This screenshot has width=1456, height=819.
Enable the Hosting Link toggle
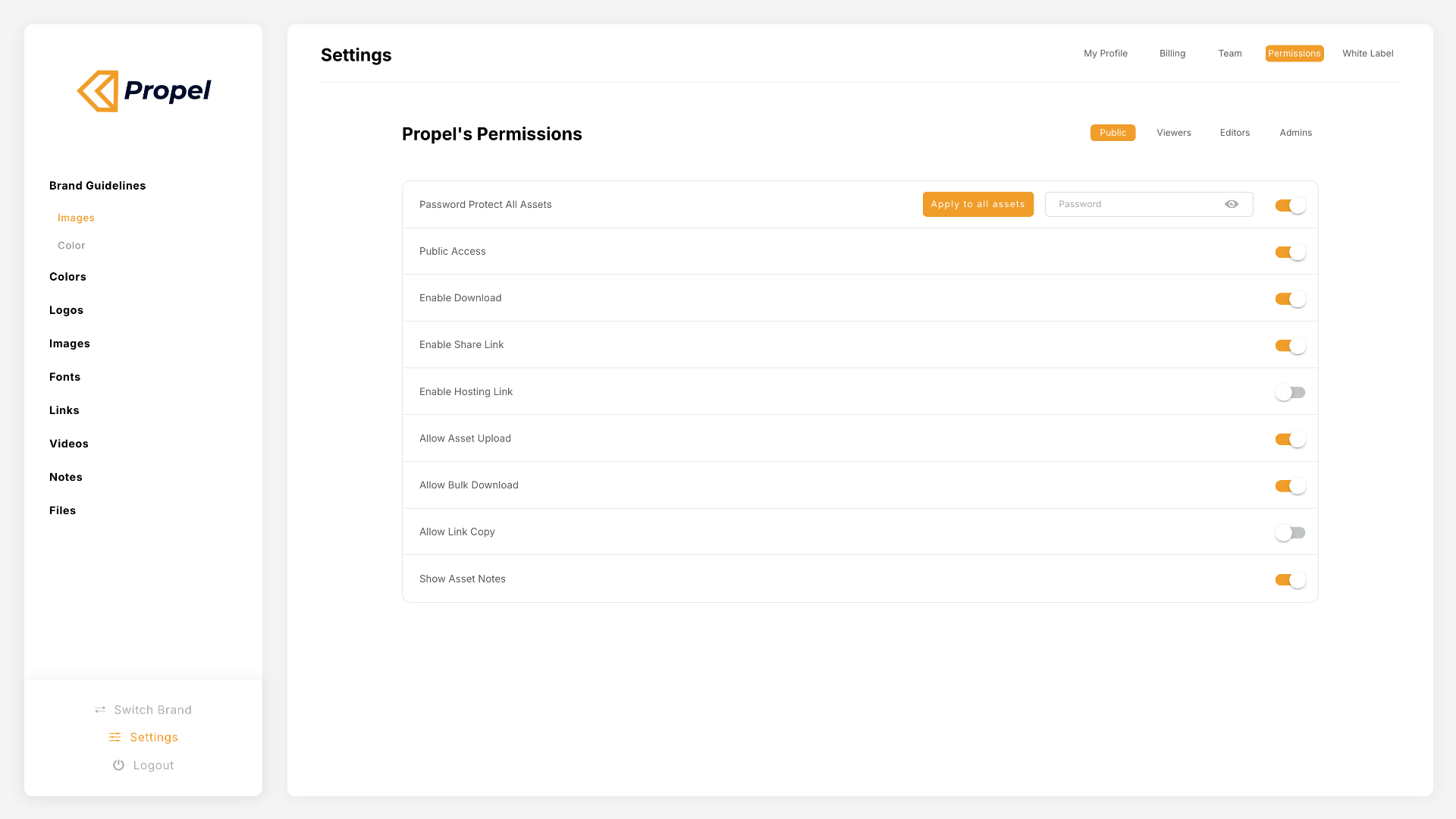click(1290, 392)
